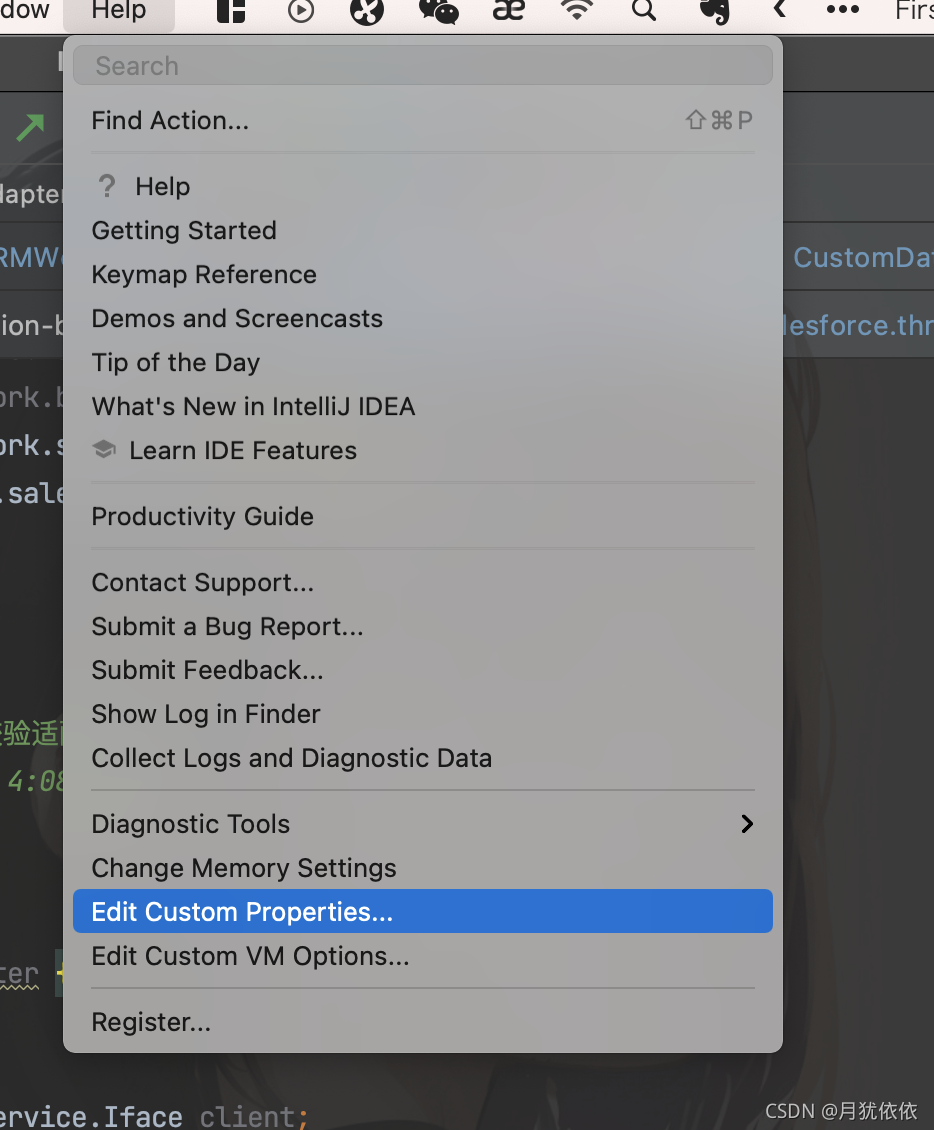Open Change Memory Settings
The width and height of the screenshot is (934, 1130).
pyautogui.click(x=244, y=868)
